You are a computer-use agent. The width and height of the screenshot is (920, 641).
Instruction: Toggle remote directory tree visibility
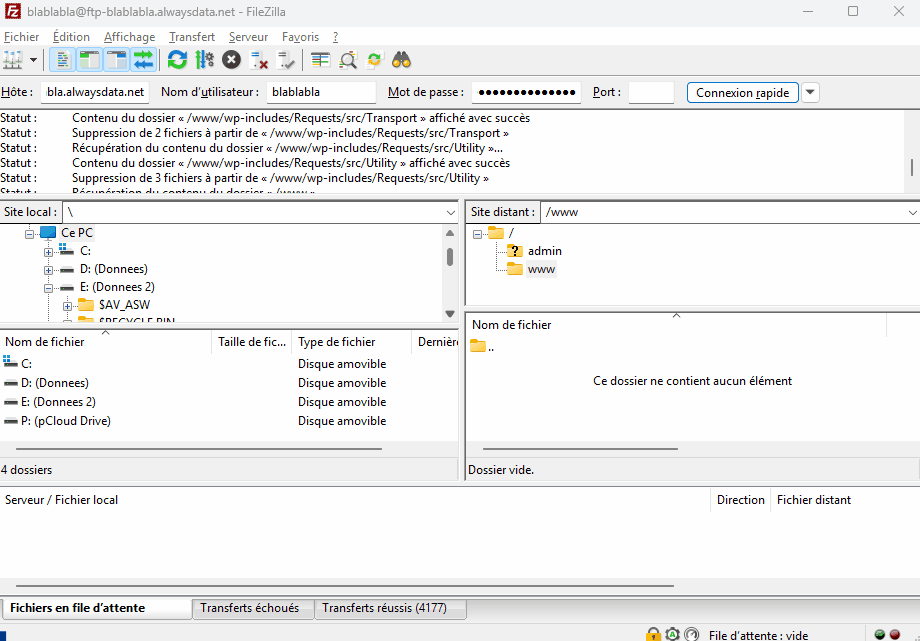(117, 60)
